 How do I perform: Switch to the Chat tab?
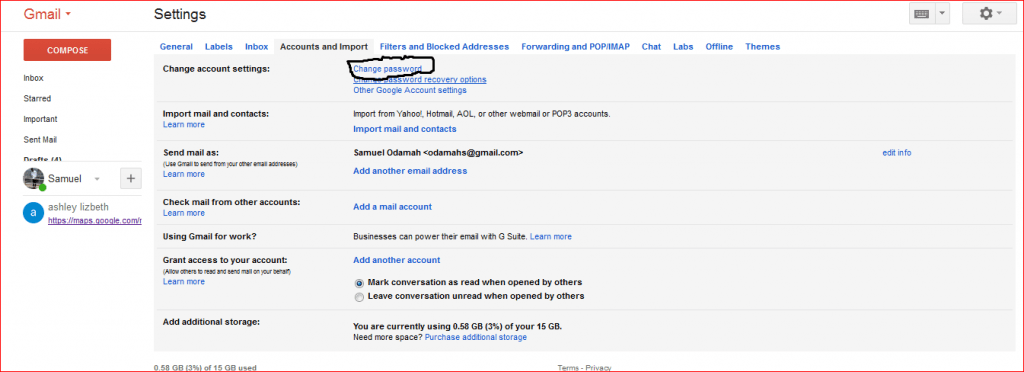click(651, 46)
